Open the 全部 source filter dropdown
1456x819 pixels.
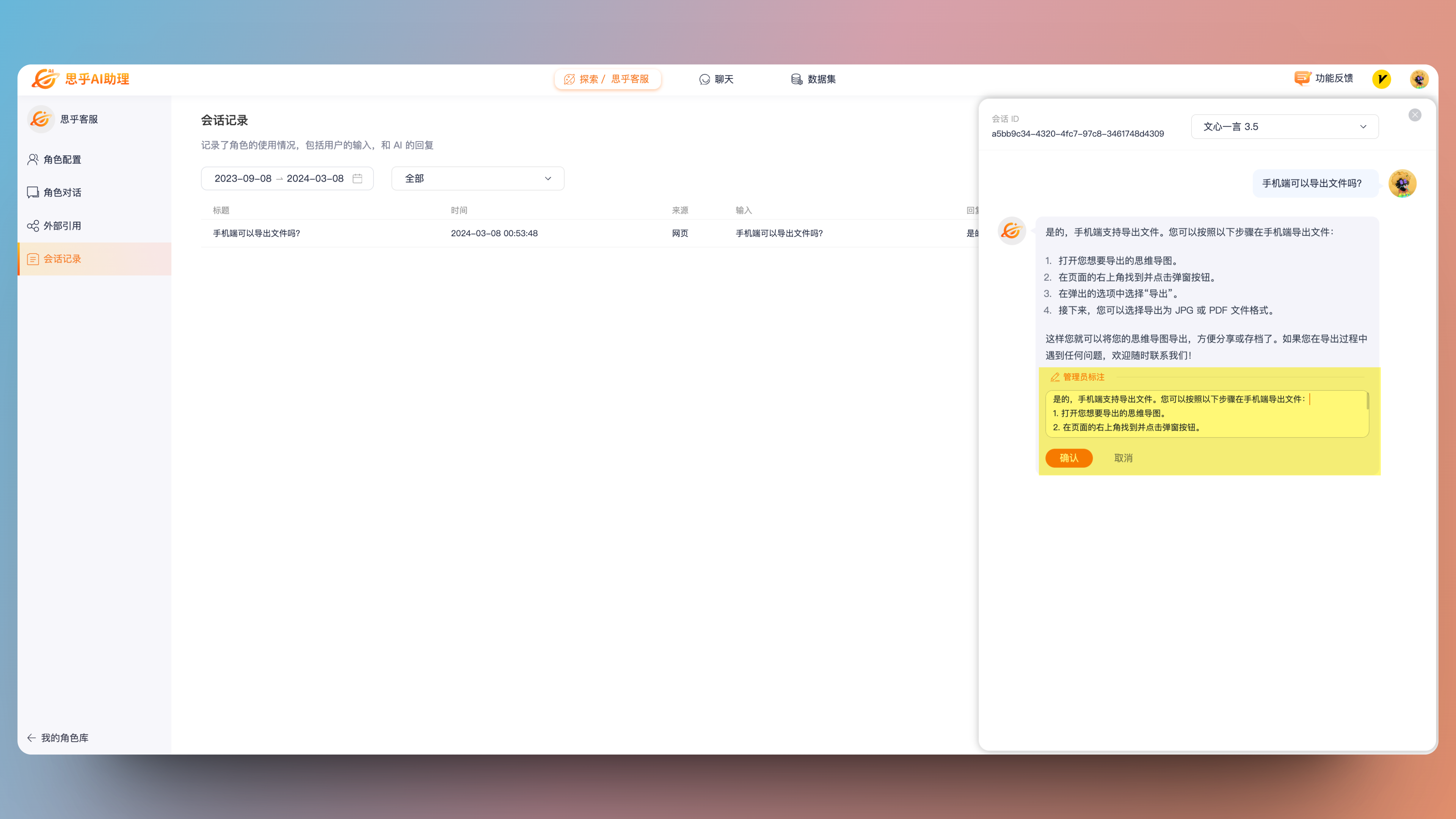coord(477,179)
